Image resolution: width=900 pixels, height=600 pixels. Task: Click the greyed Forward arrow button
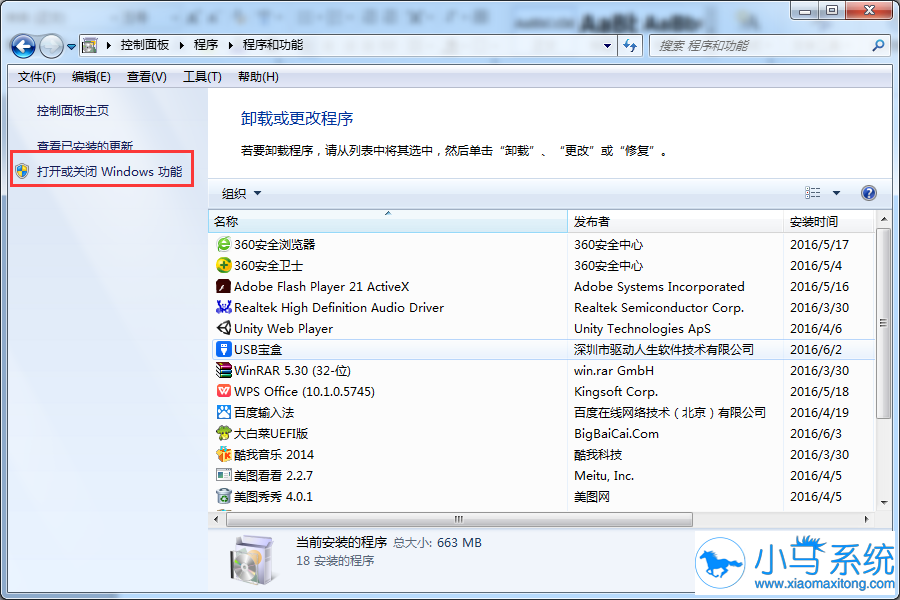click(x=51, y=46)
